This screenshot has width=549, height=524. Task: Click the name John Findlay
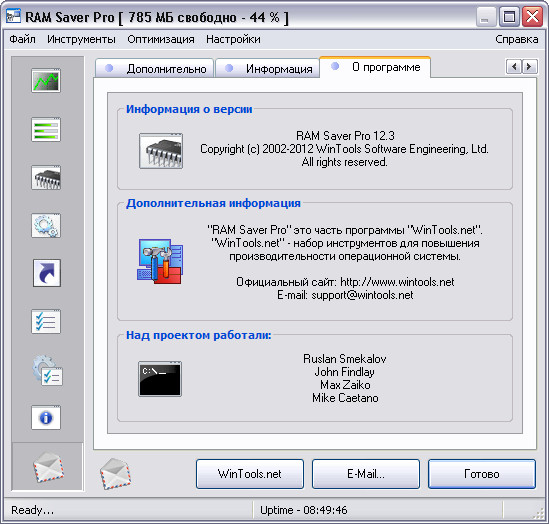pyautogui.click(x=345, y=372)
